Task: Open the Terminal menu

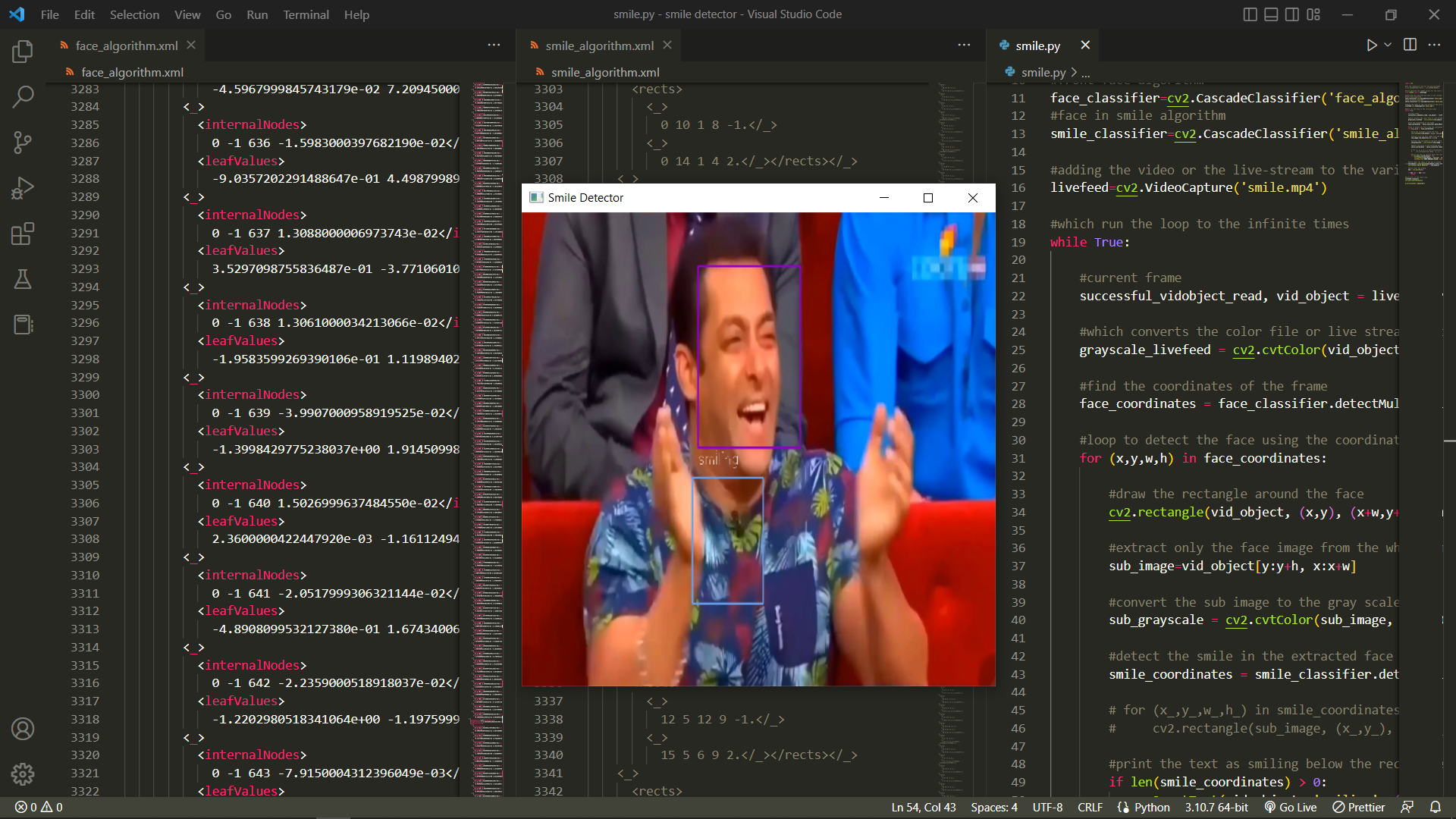Action: (x=306, y=14)
